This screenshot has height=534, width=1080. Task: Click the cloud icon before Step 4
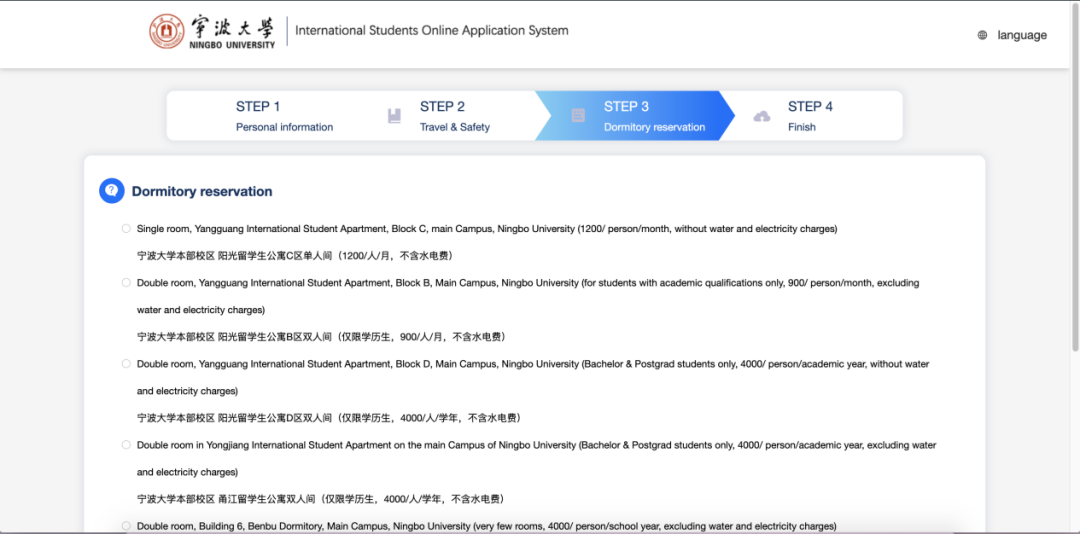point(762,116)
